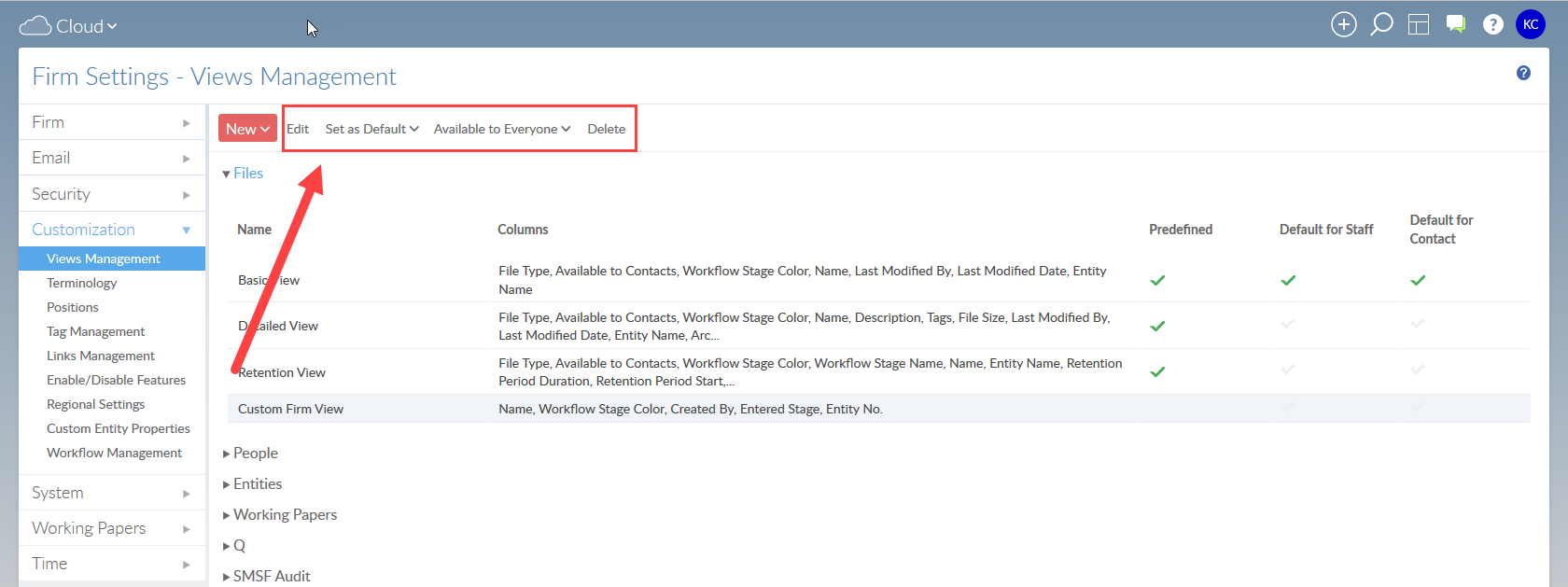
Task: Click the Columns column header
Action: [523, 230]
